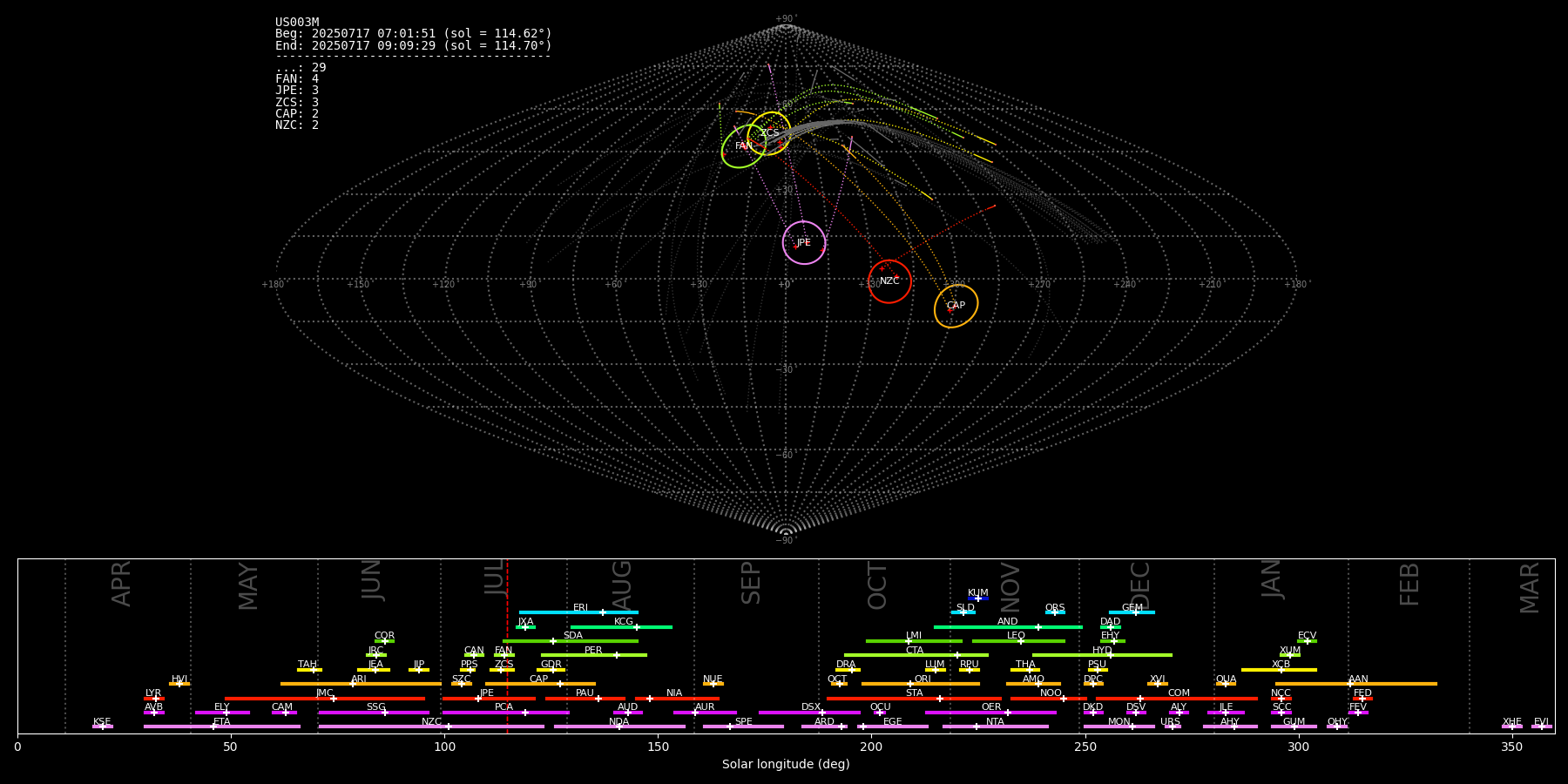Click the STA shower label in timeline

point(914,693)
